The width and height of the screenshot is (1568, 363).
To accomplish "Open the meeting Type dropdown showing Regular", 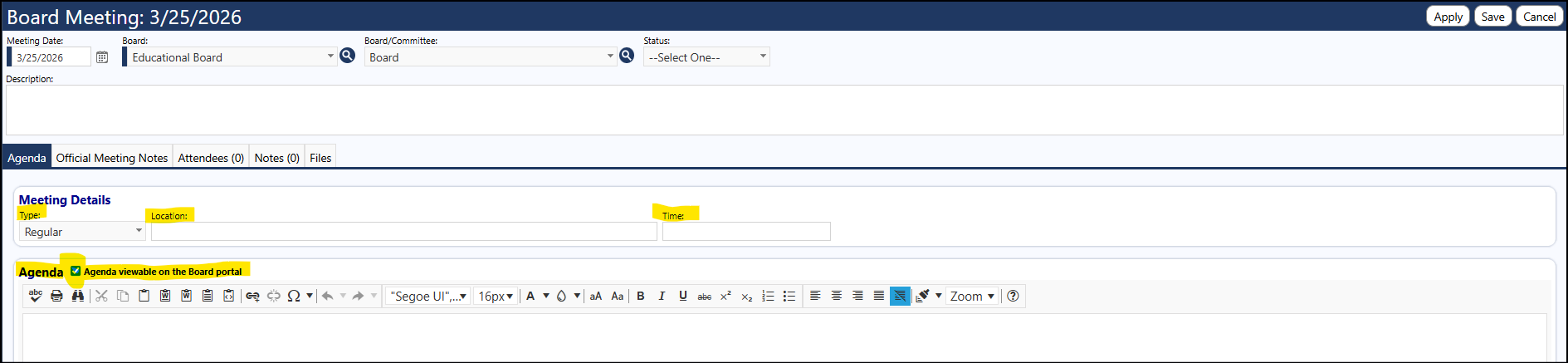I will (x=82, y=232).
